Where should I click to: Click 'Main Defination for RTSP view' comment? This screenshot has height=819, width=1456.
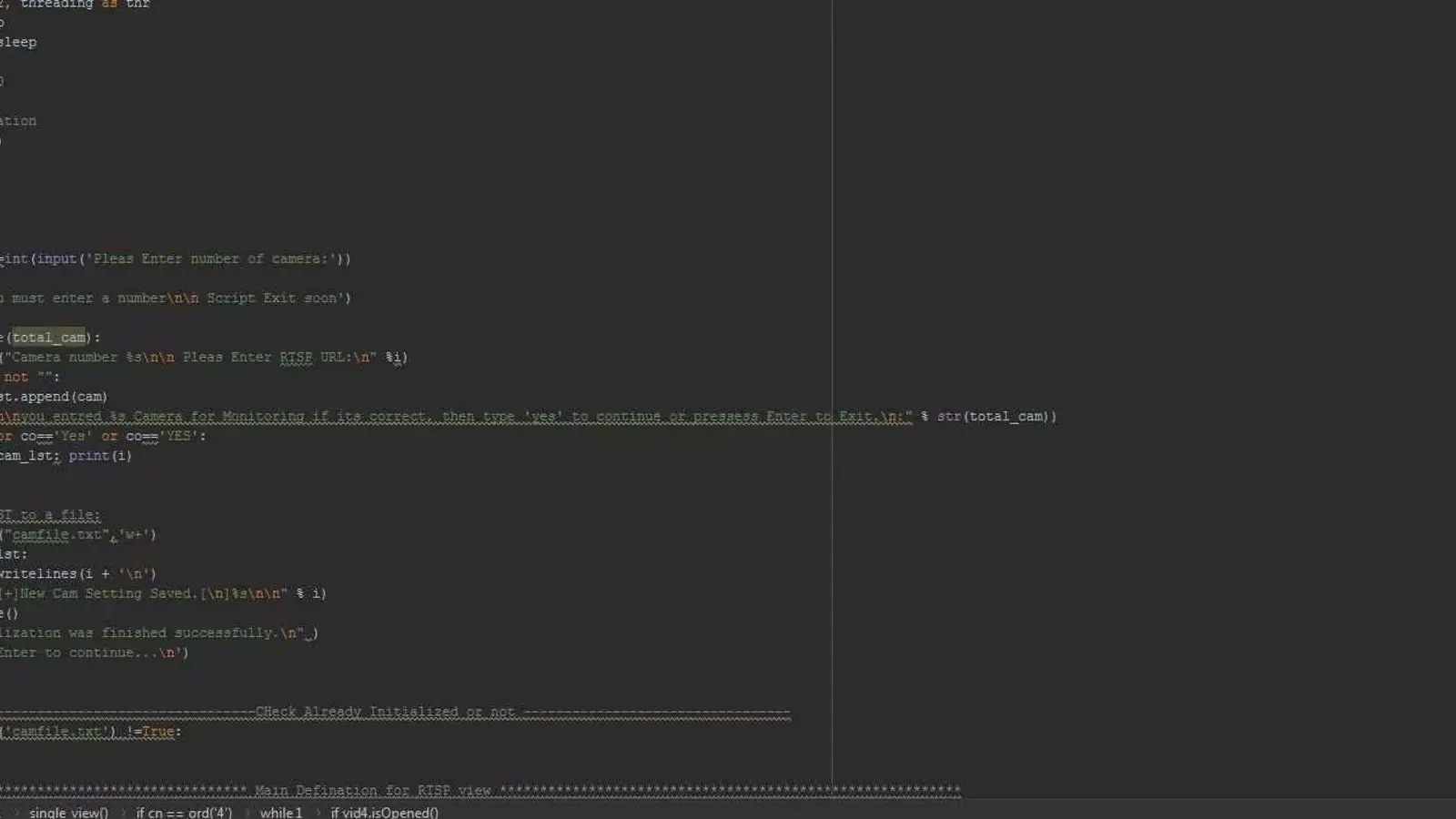373,791
